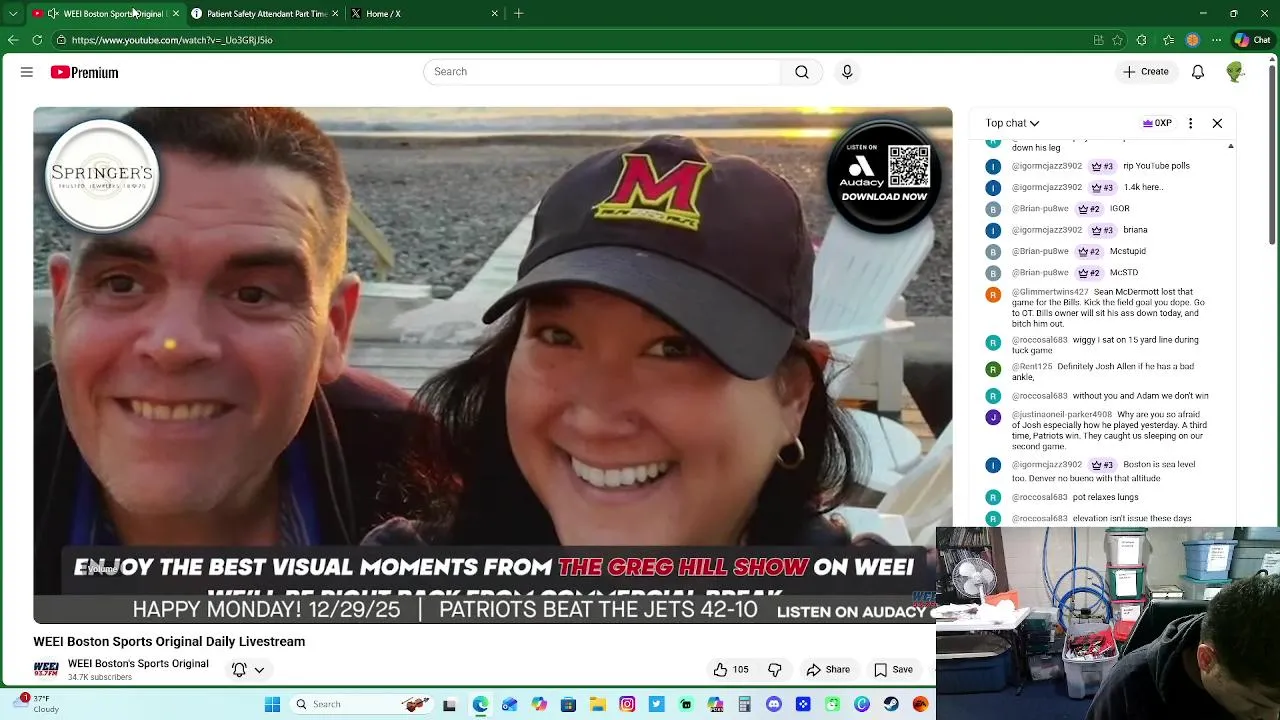Open the Edge profile avatar

tap(1192, 40)
